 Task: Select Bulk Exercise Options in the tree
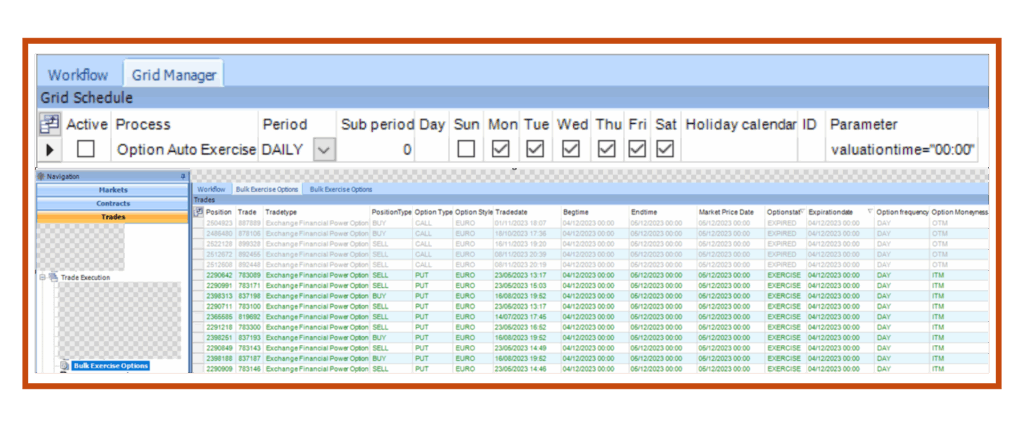(110, 365)
